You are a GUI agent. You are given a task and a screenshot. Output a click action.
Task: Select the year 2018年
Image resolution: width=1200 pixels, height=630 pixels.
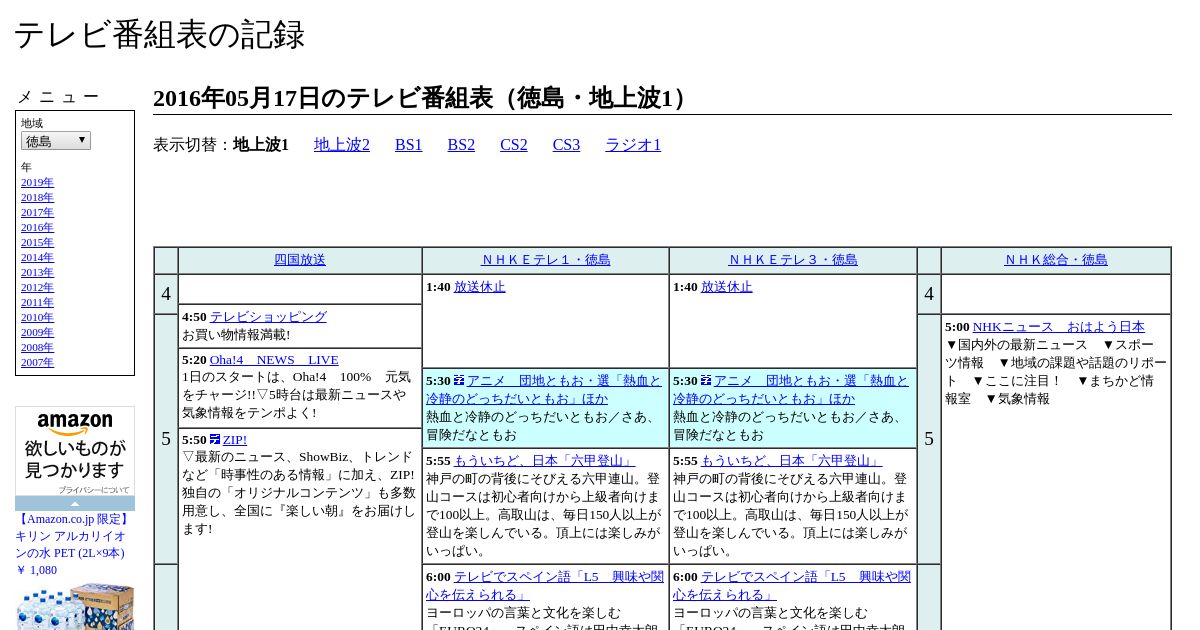coord(37,198)
